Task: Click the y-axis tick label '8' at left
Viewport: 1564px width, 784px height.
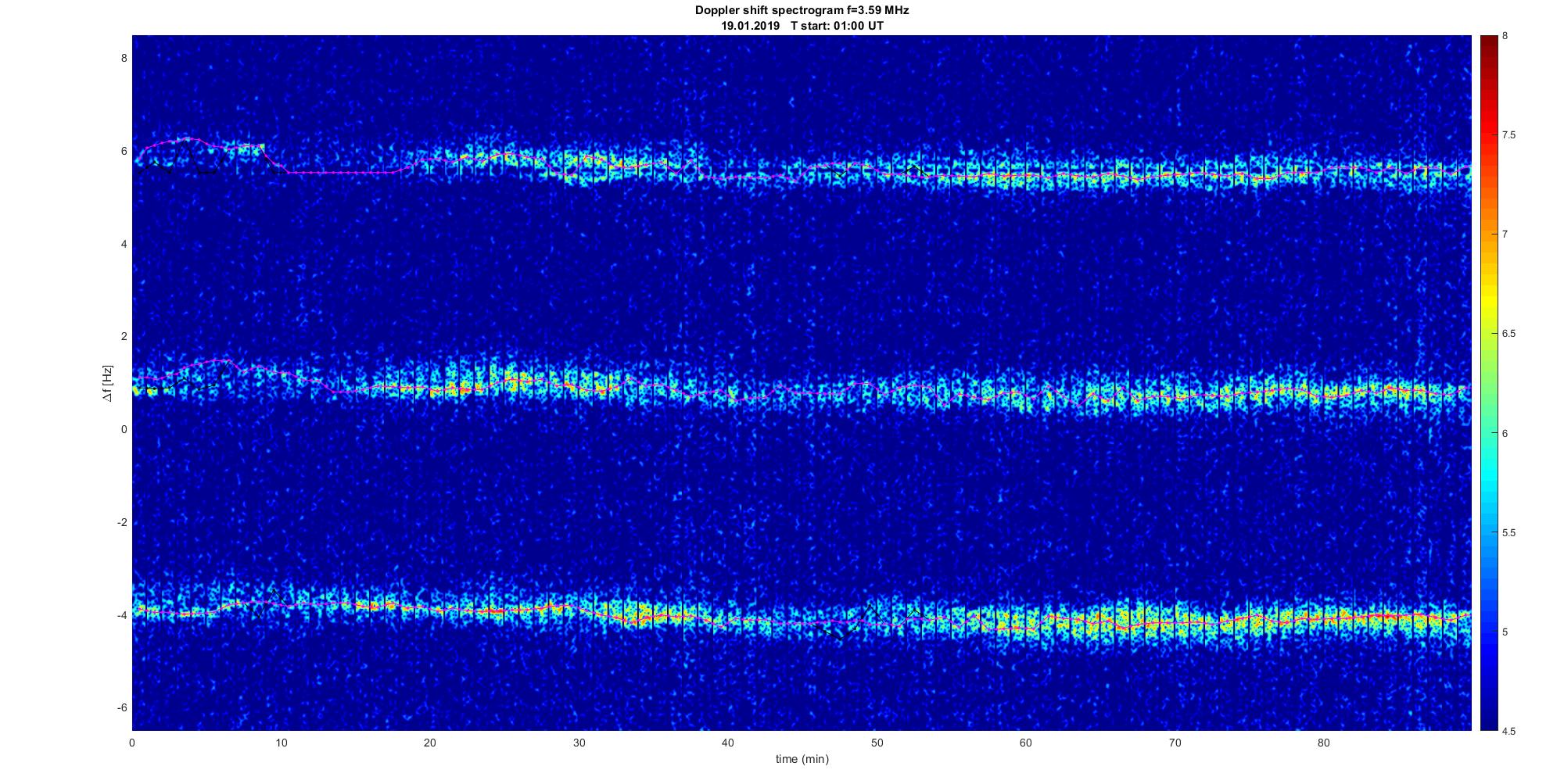Action: (x=124, y=58)
